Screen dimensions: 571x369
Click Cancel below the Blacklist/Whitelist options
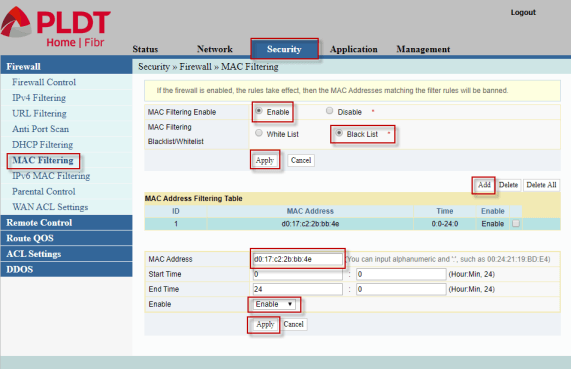[x=301, y=160]
